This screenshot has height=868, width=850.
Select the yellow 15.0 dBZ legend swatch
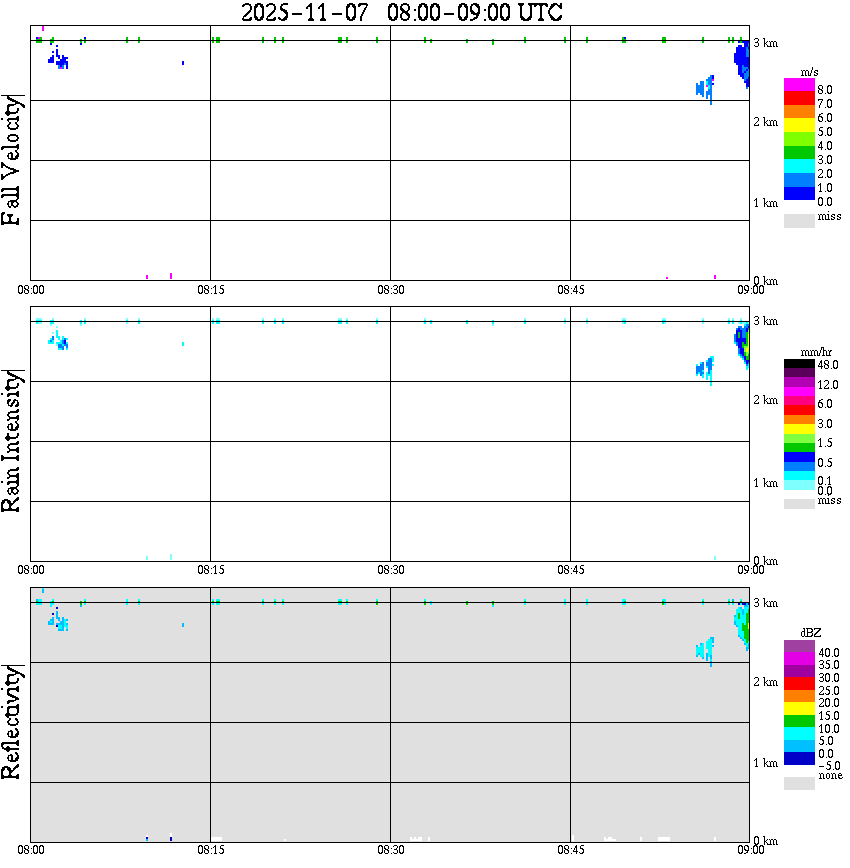(x=799, y=709)
